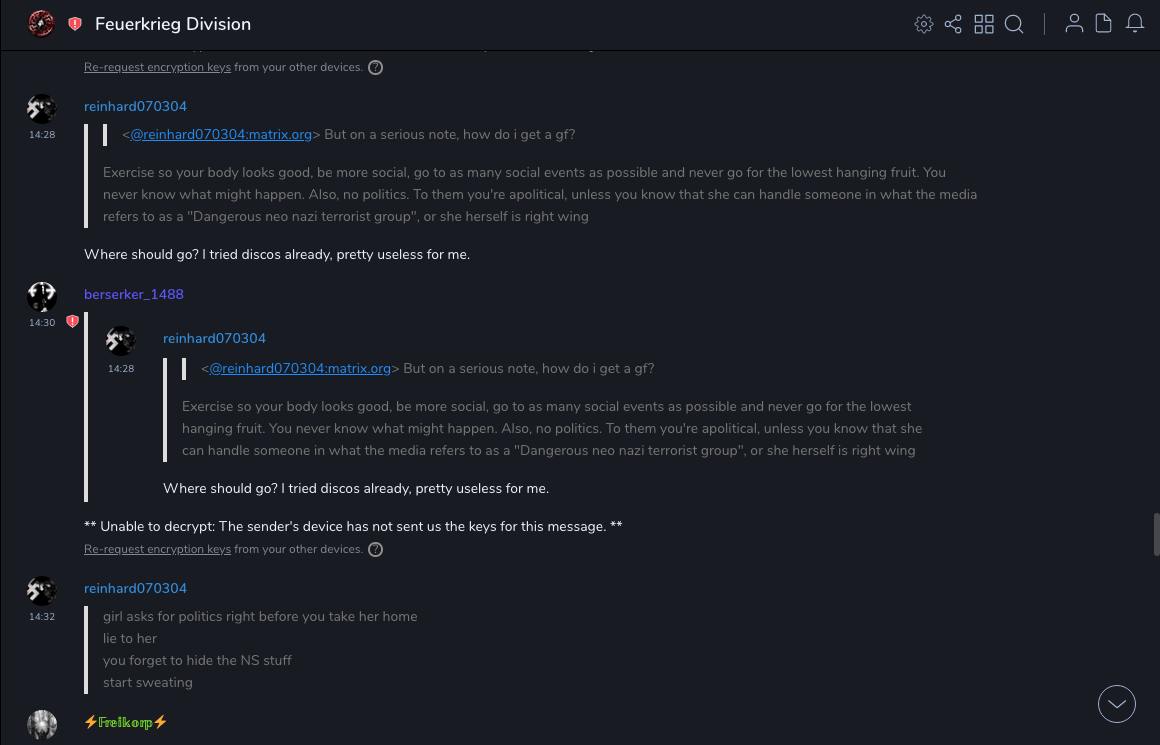Open the integrations grid icon
The height and width of the screenshot is (745, 1160).
tap(984, 24)
